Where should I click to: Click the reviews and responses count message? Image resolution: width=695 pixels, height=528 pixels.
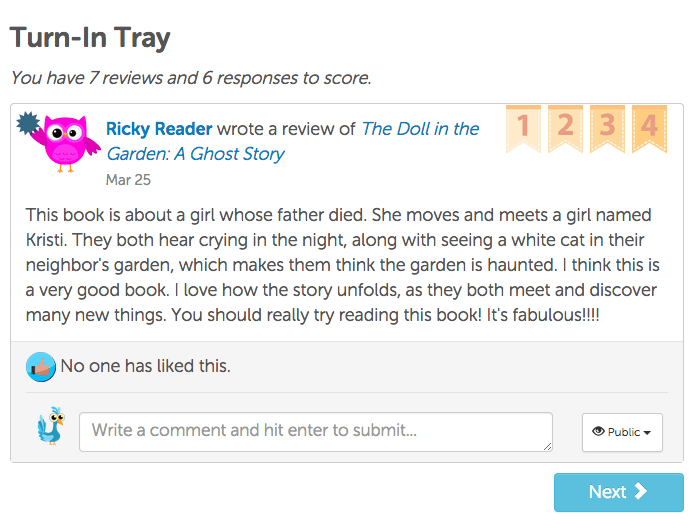point(190,77)
